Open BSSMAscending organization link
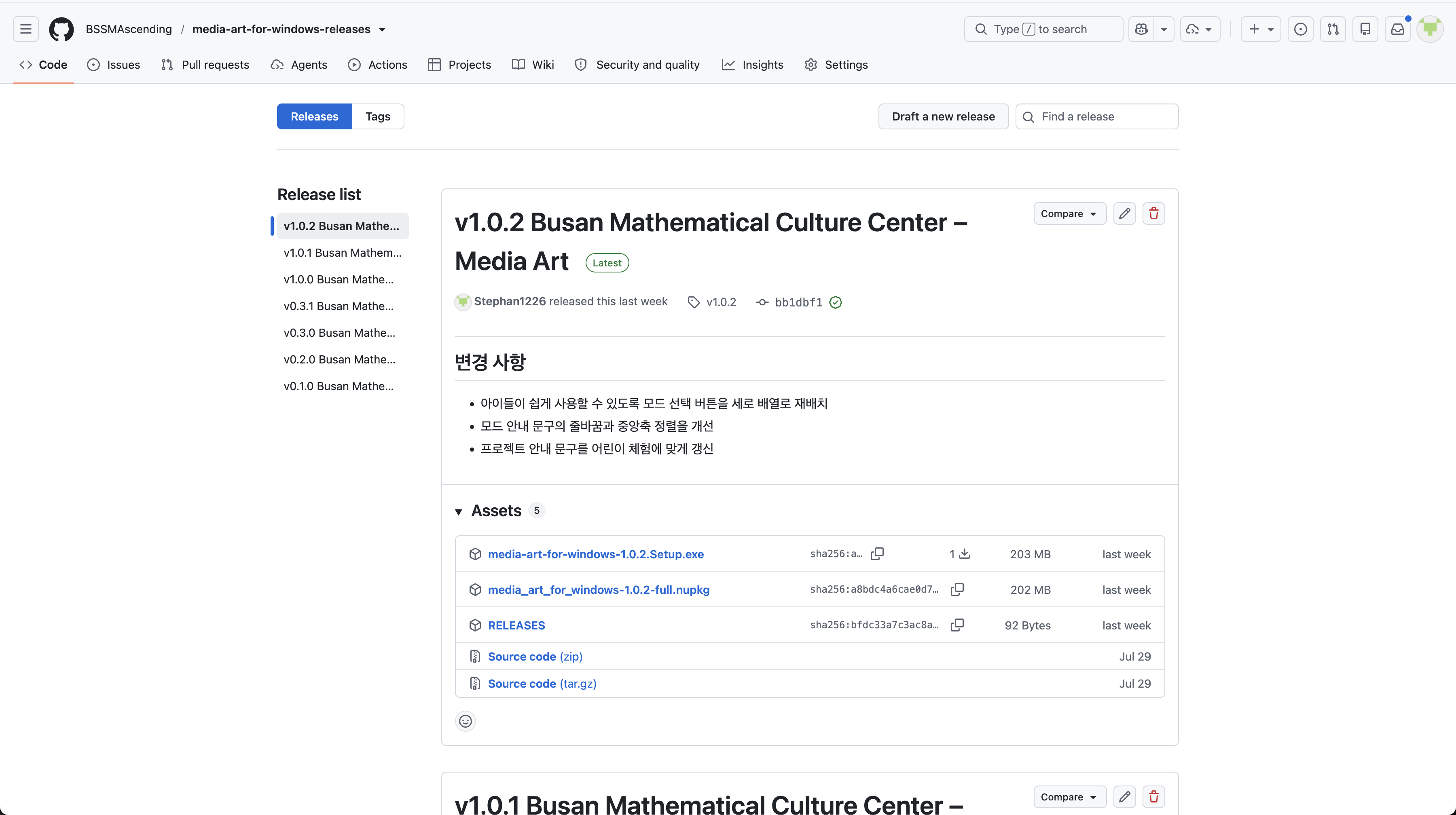This screenshot has height=815, width=1456. pyautogui.click(x=129, y=30)
